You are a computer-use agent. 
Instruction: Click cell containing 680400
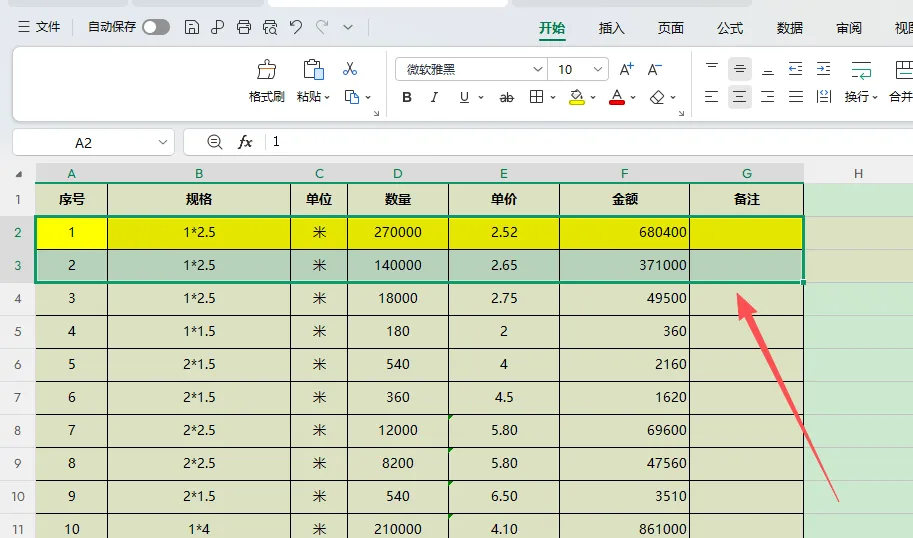(624, 232)
